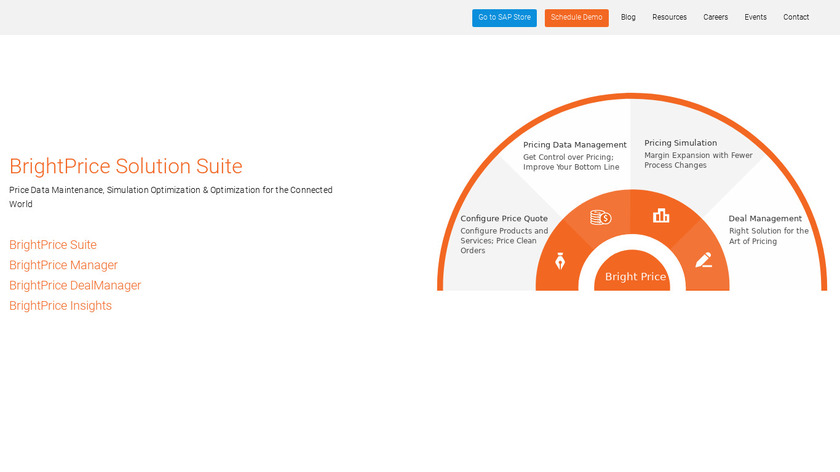Click the Schedule Demo button
Image resolution: width=840 pixels, height=472 pixels.
coord(576,18)
